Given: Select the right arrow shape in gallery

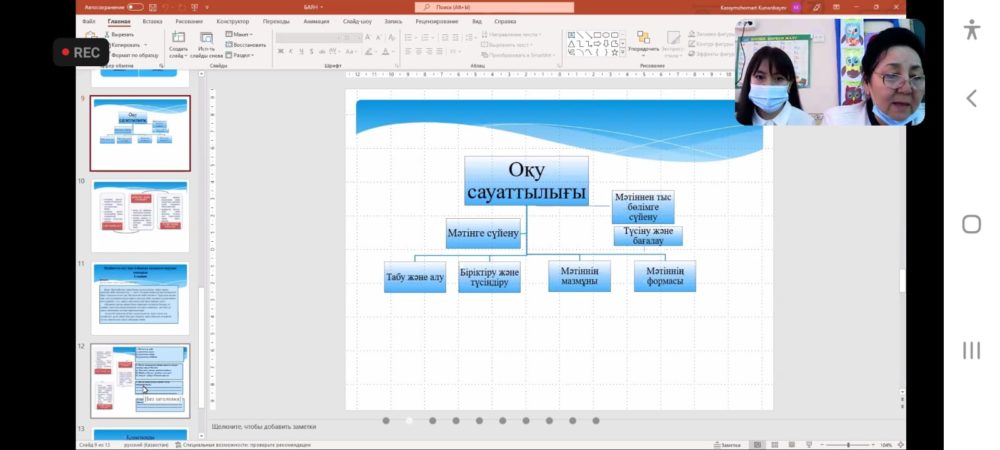Looking at the screenshot, I should coord(598,44).
